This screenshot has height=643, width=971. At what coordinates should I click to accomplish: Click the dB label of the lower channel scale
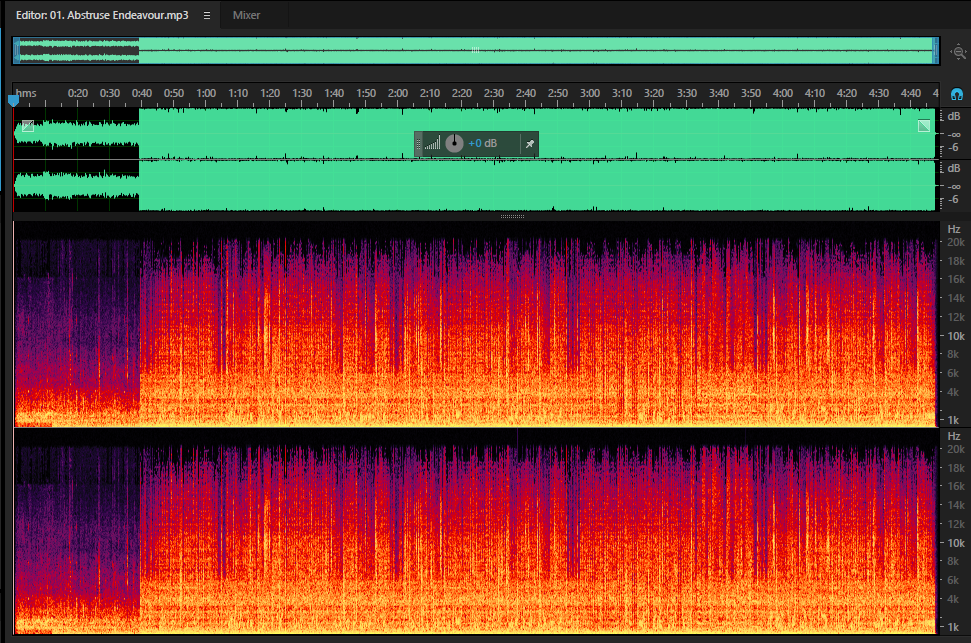click(x=954, y=168)
